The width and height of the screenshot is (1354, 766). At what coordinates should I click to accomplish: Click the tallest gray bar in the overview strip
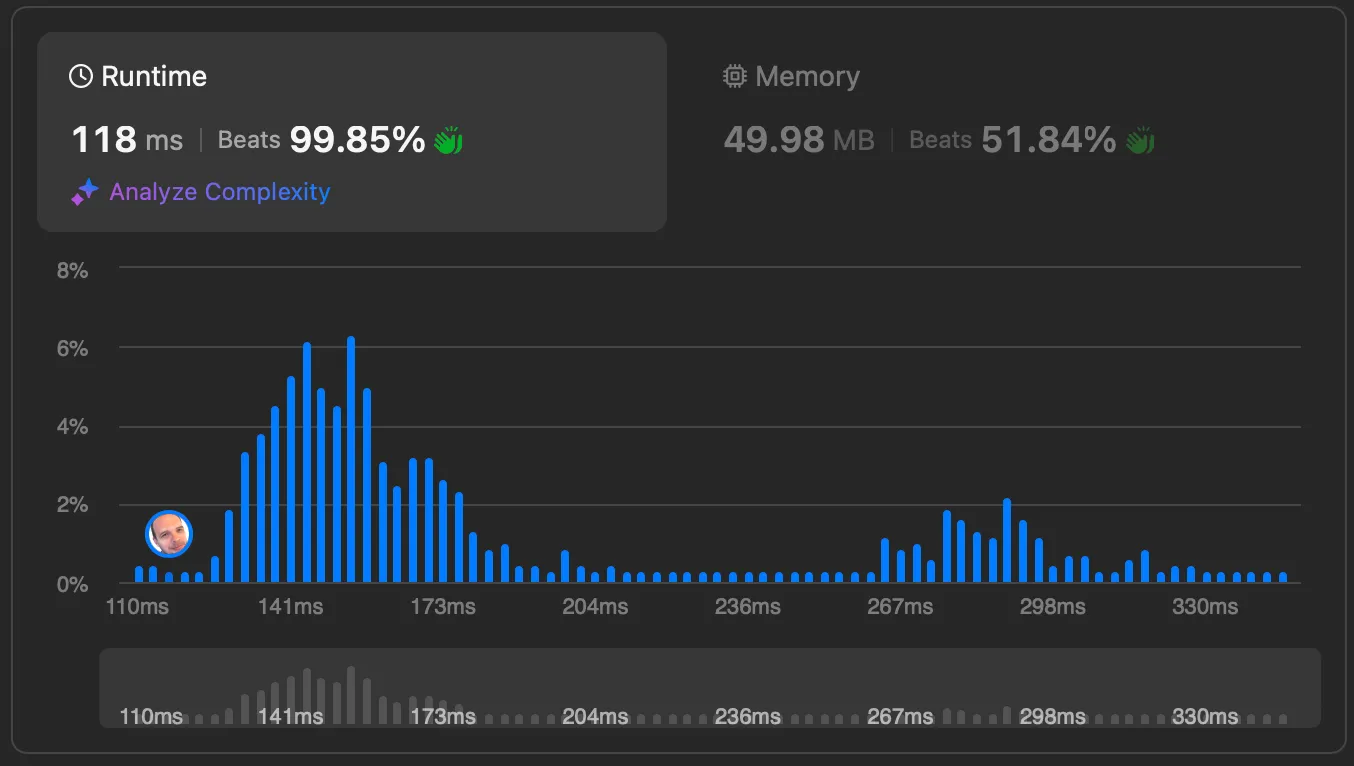(x=351, y=695)
